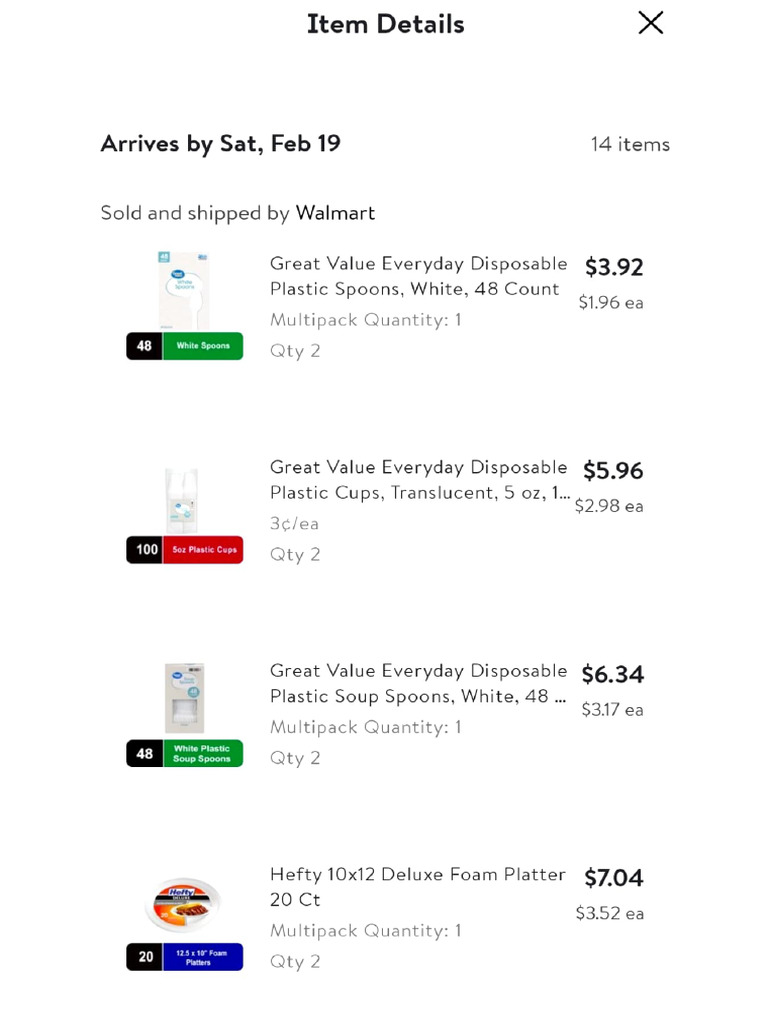Open the Hefty Foam Platter image
768x1024 pixels.
pyautogui.click(x=183, y=904)
